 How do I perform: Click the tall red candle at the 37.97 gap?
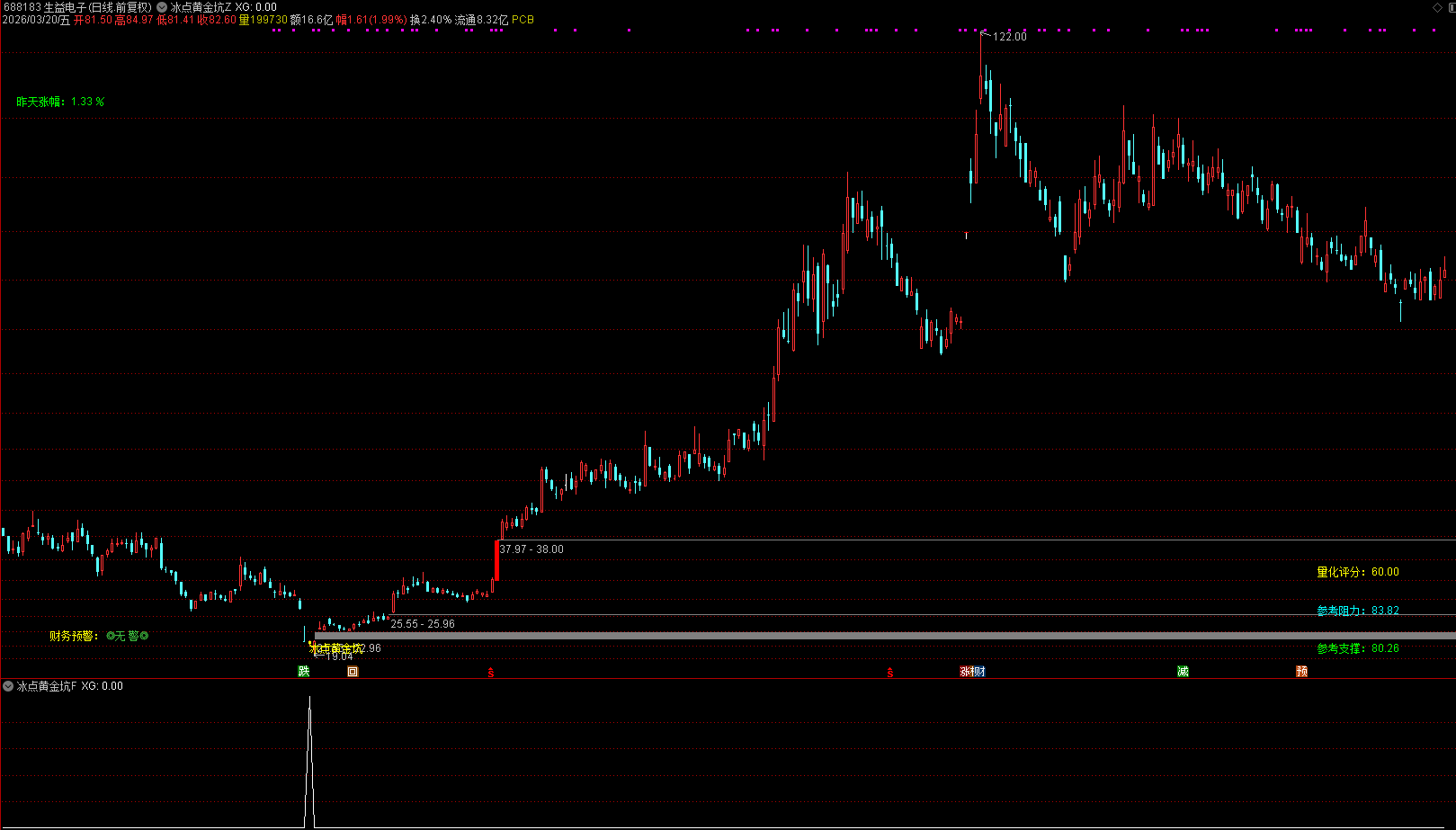click(x=496, y=559)
